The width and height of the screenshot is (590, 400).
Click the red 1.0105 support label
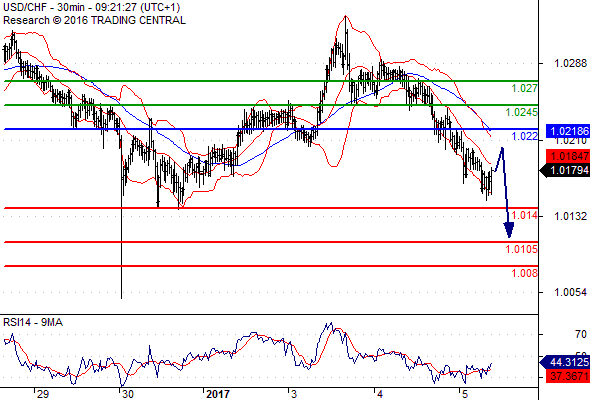coord(522,249)
